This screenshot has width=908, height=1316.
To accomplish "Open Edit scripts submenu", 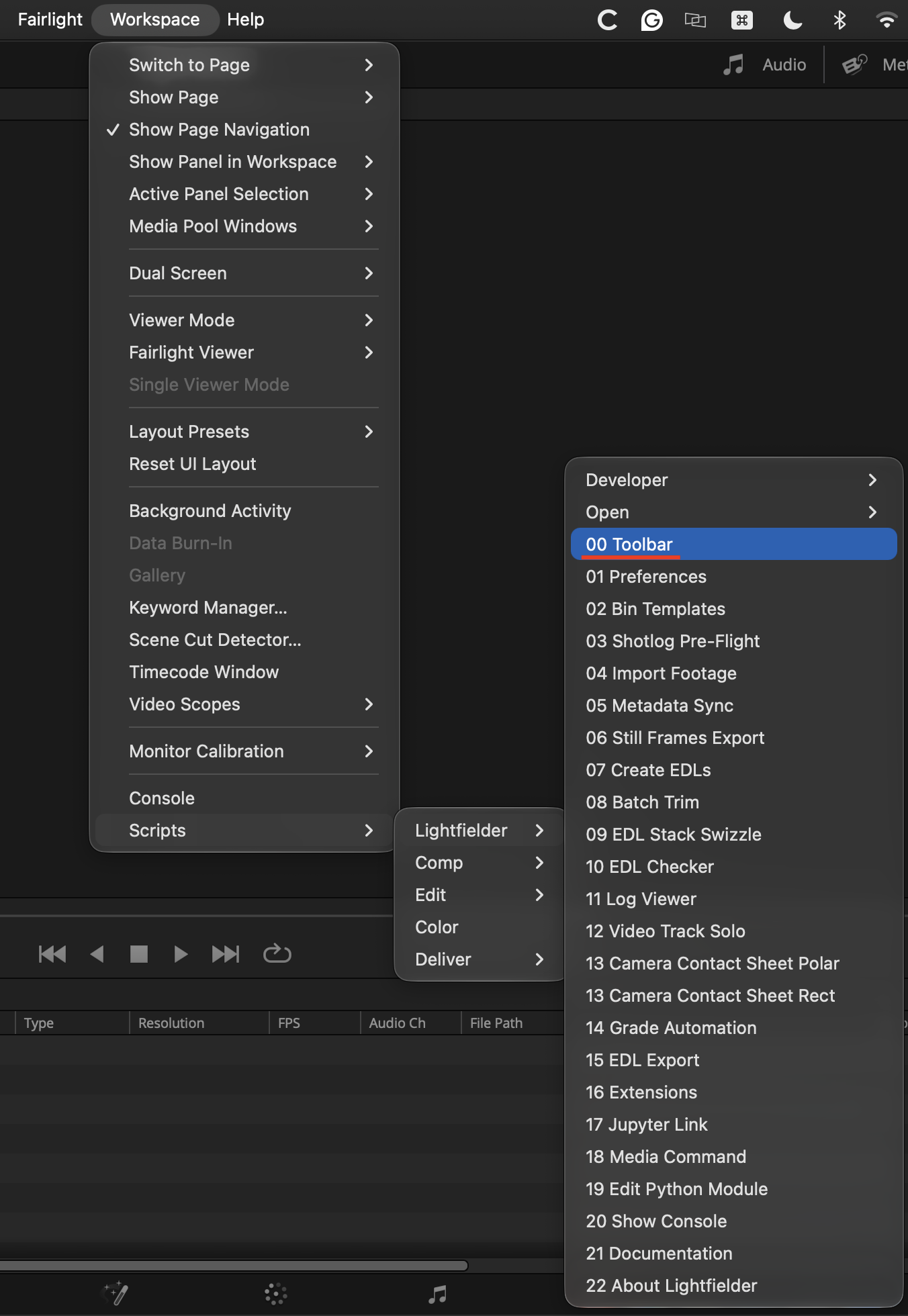I will (480, 895).
